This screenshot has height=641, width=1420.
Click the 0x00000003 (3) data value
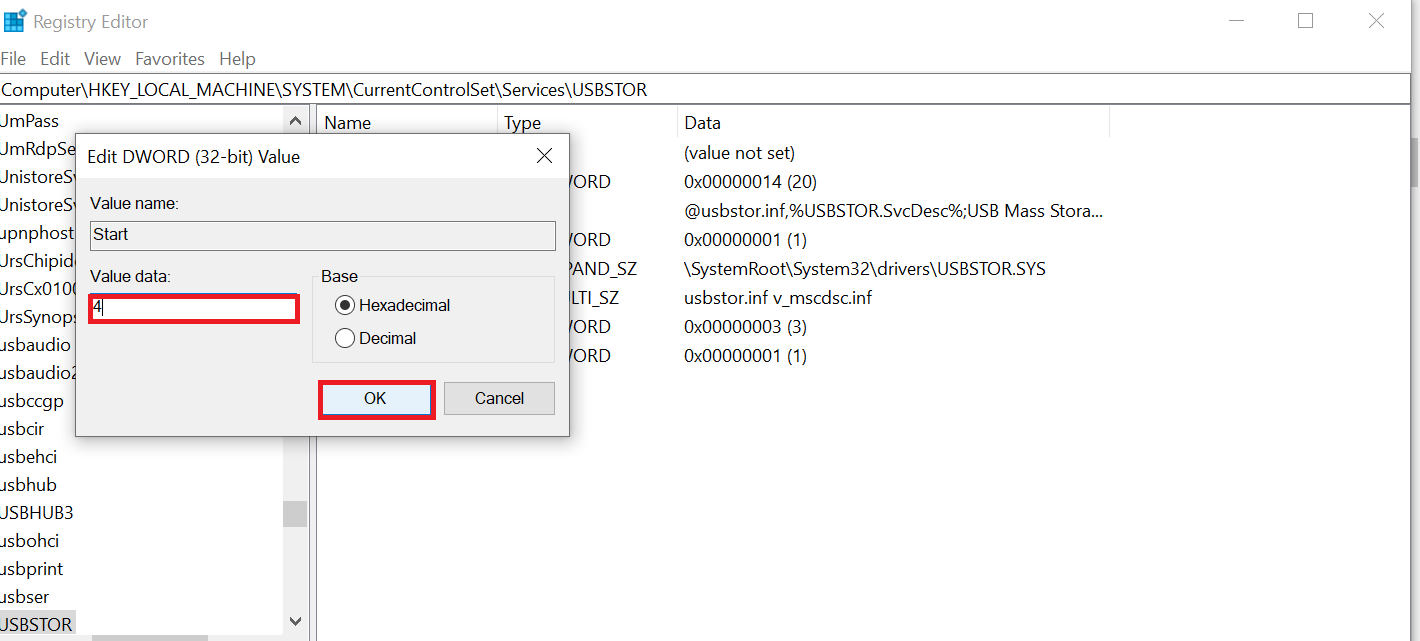coord(745,327)
